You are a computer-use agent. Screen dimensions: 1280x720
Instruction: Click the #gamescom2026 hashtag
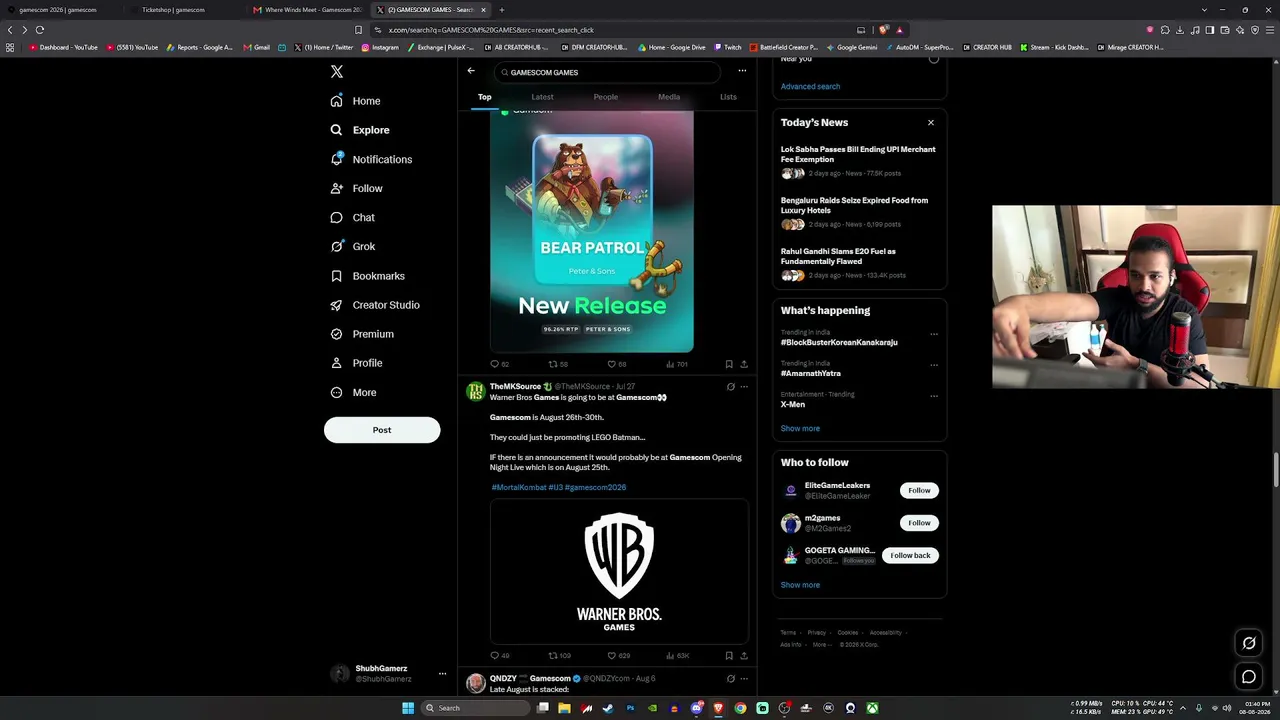click(x=595, y=488)
